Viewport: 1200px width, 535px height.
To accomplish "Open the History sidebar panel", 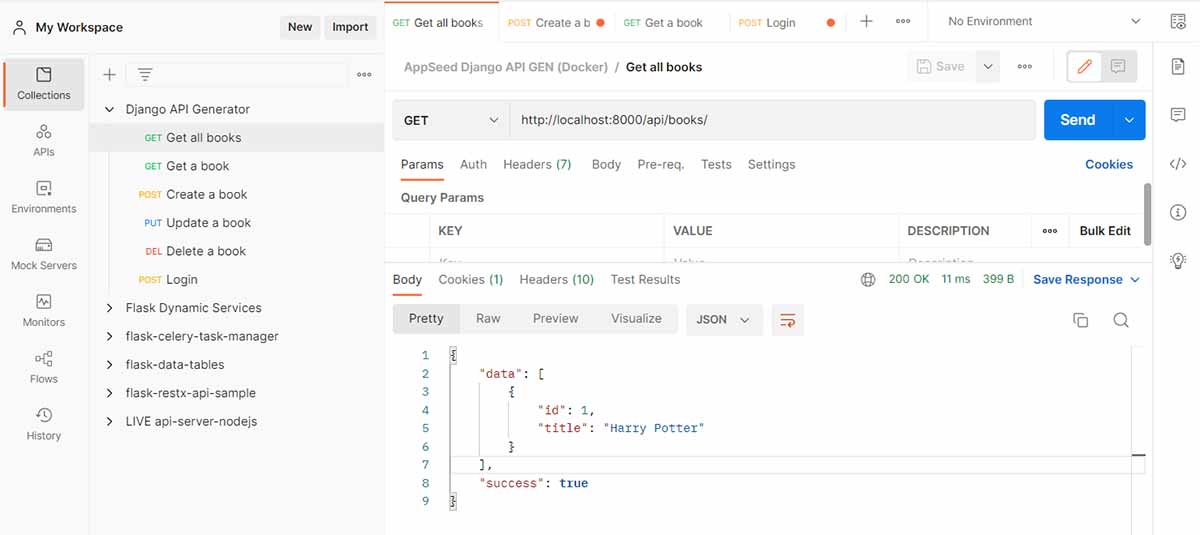I will 44,424.
